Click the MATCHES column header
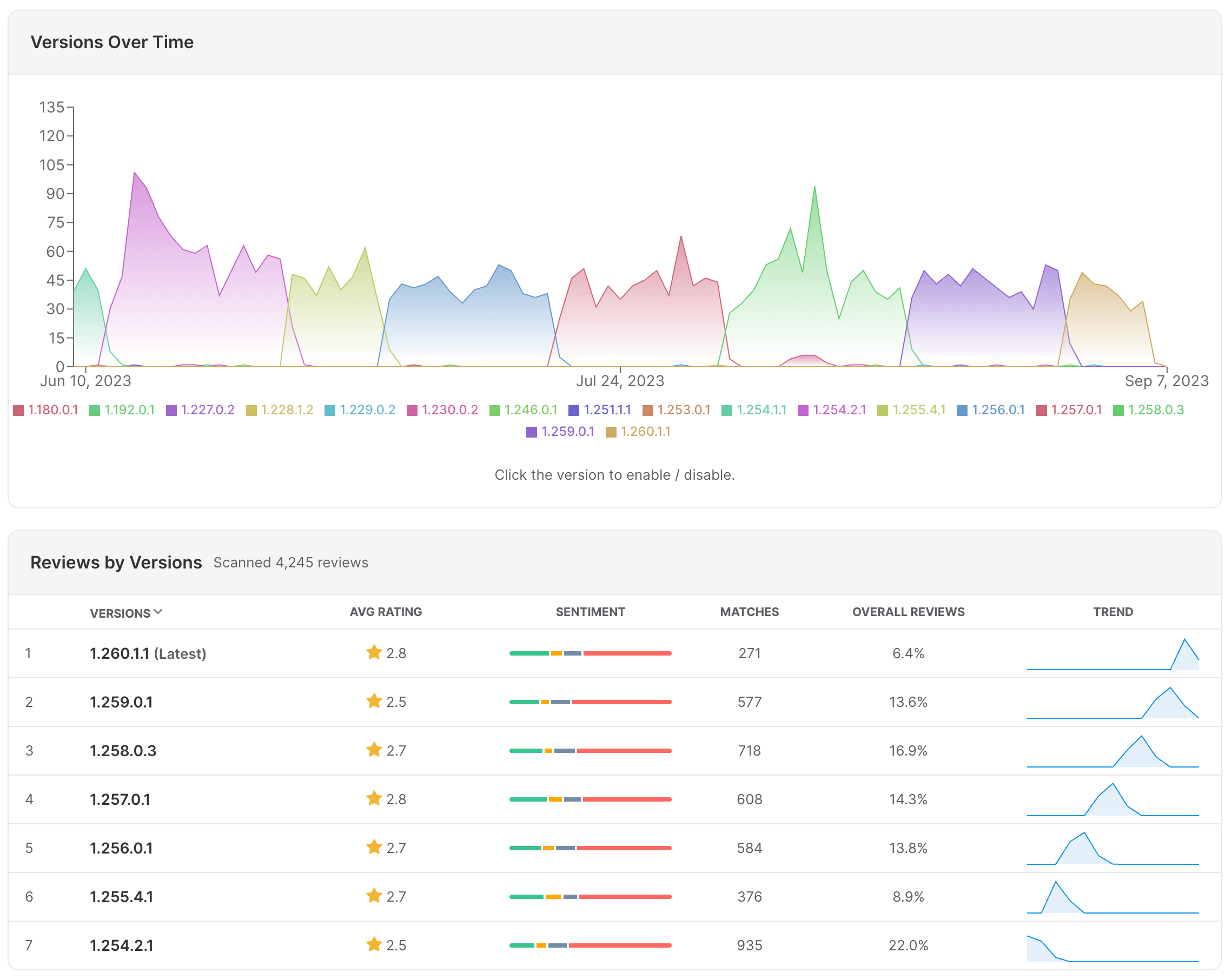Image resolution: width=1232 pixels, height=979 pixels. click(x=749, y=612)
